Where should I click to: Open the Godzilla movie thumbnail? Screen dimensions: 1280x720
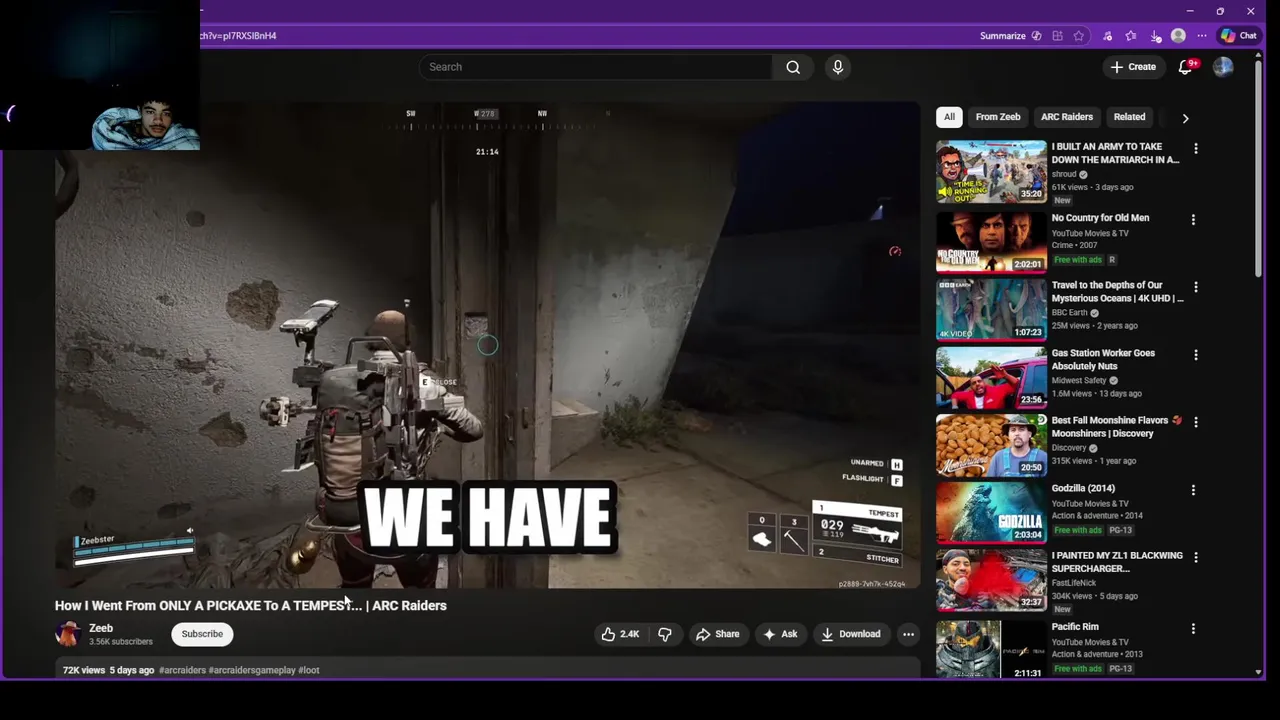[x=991, y=512]
